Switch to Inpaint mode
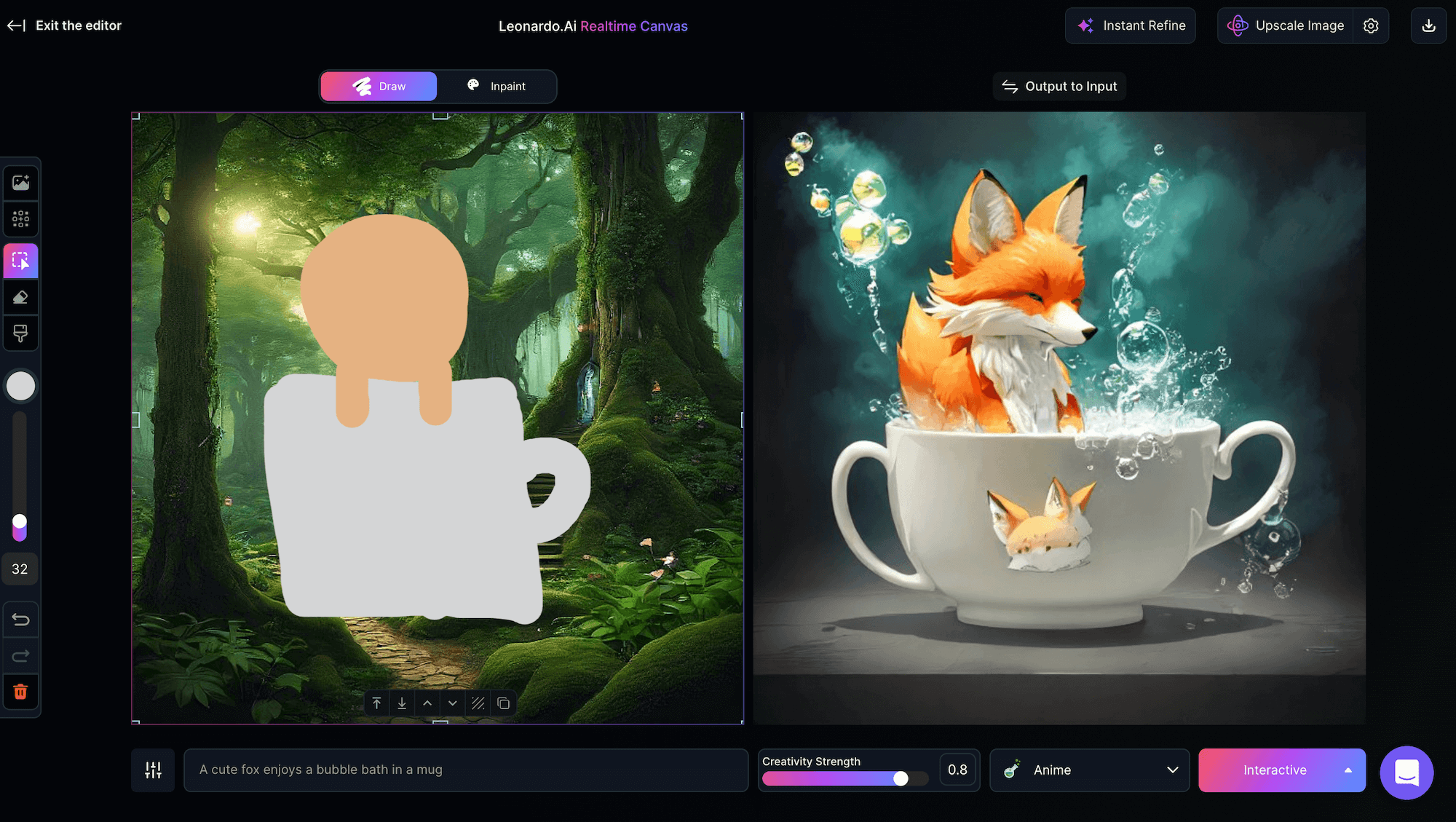1456x822 pixels. tap(497, 87)
